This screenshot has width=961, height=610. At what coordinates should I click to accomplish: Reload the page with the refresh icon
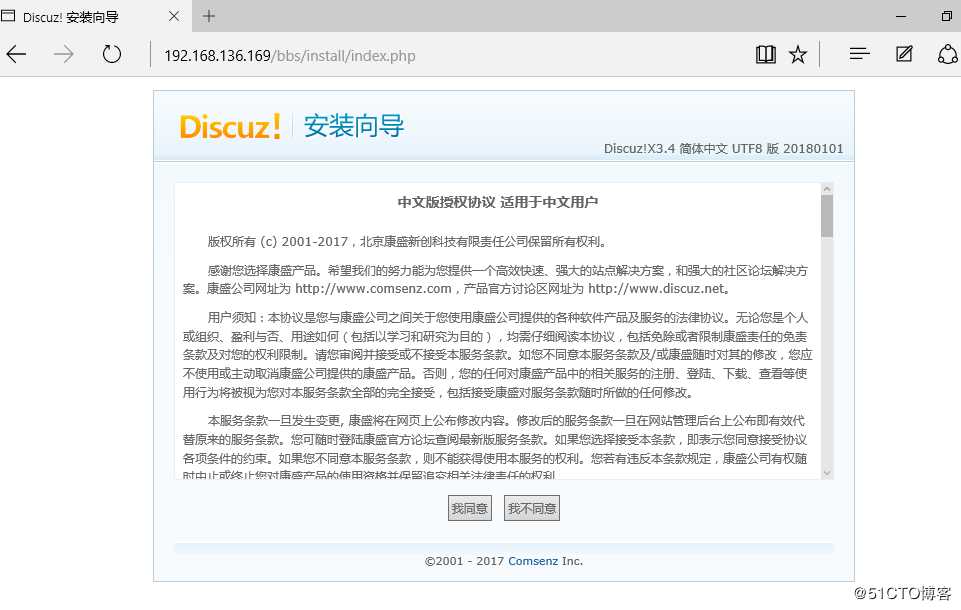tap(112, 55)
